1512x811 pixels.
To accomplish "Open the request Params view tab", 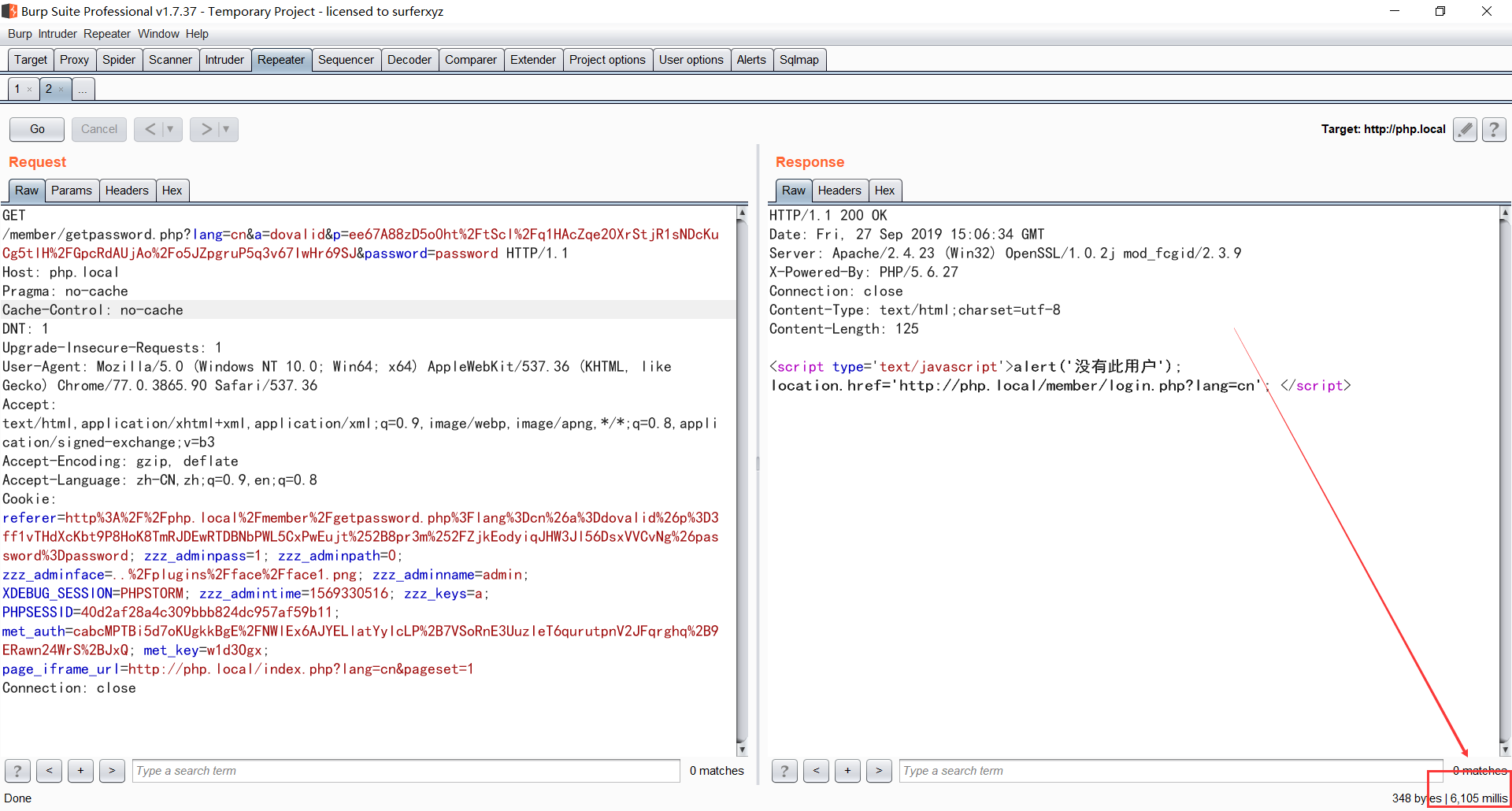I will pos(71,191).
